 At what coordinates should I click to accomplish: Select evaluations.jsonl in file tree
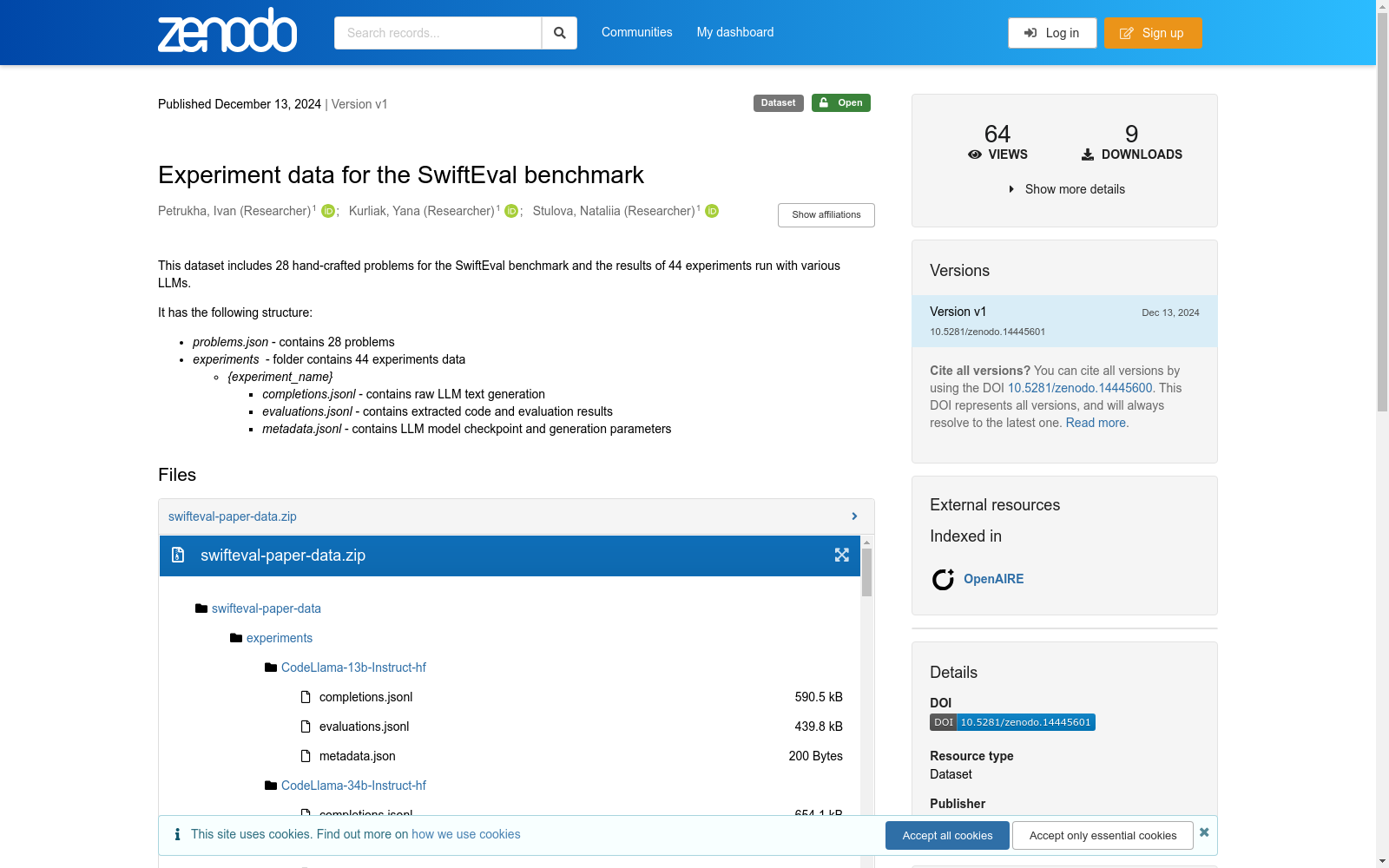(x=364, y=727)
